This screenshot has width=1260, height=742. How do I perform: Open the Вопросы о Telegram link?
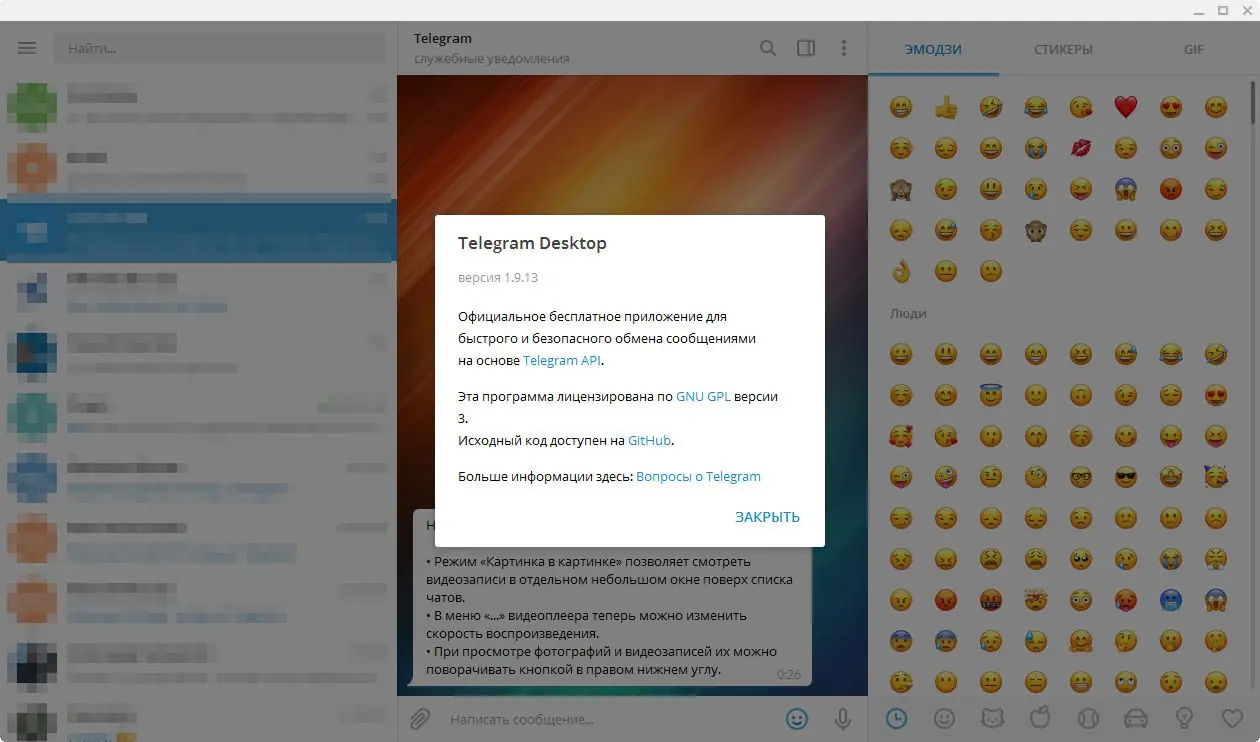(x=698, y=476)
